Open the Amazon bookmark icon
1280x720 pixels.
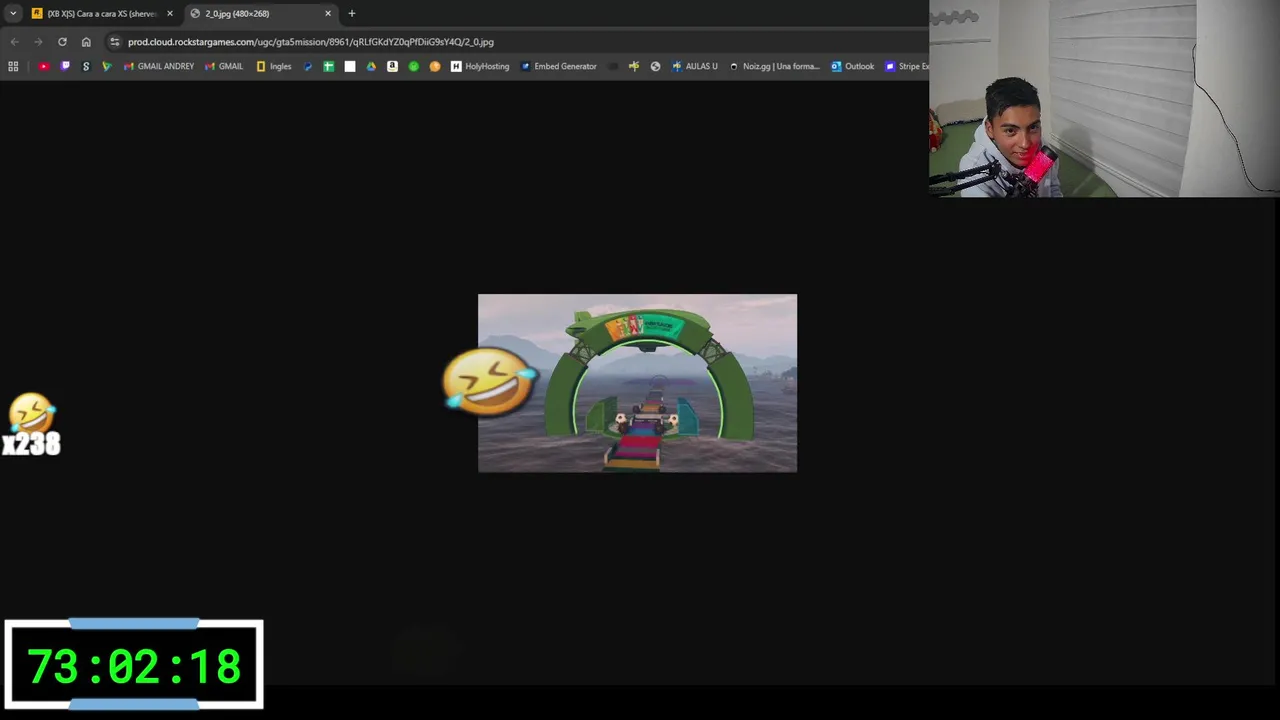[x=392, y=66]
